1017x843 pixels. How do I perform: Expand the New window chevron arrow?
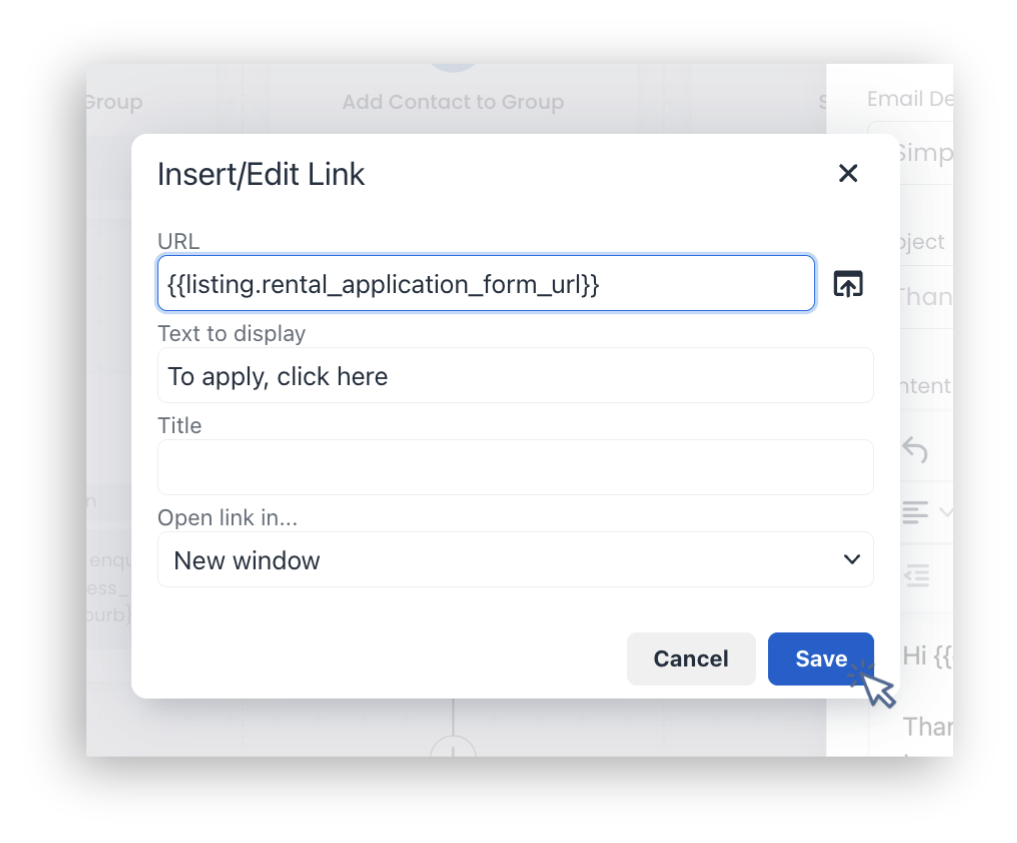coord(852,559)
